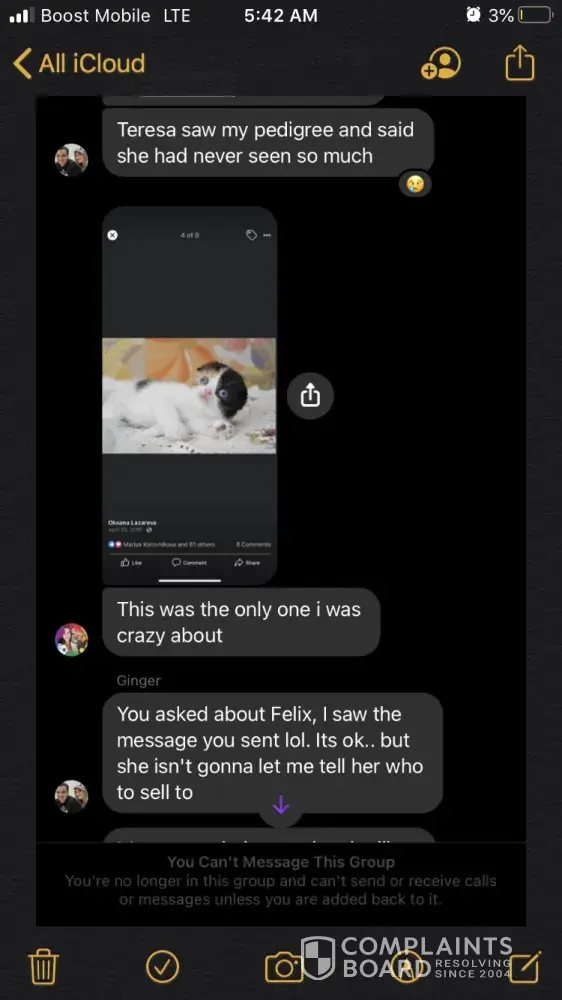Viewport: 562px width, 1000px height.
Task: Select the 'You asked about Felix' message
Action: click(272, 753)
